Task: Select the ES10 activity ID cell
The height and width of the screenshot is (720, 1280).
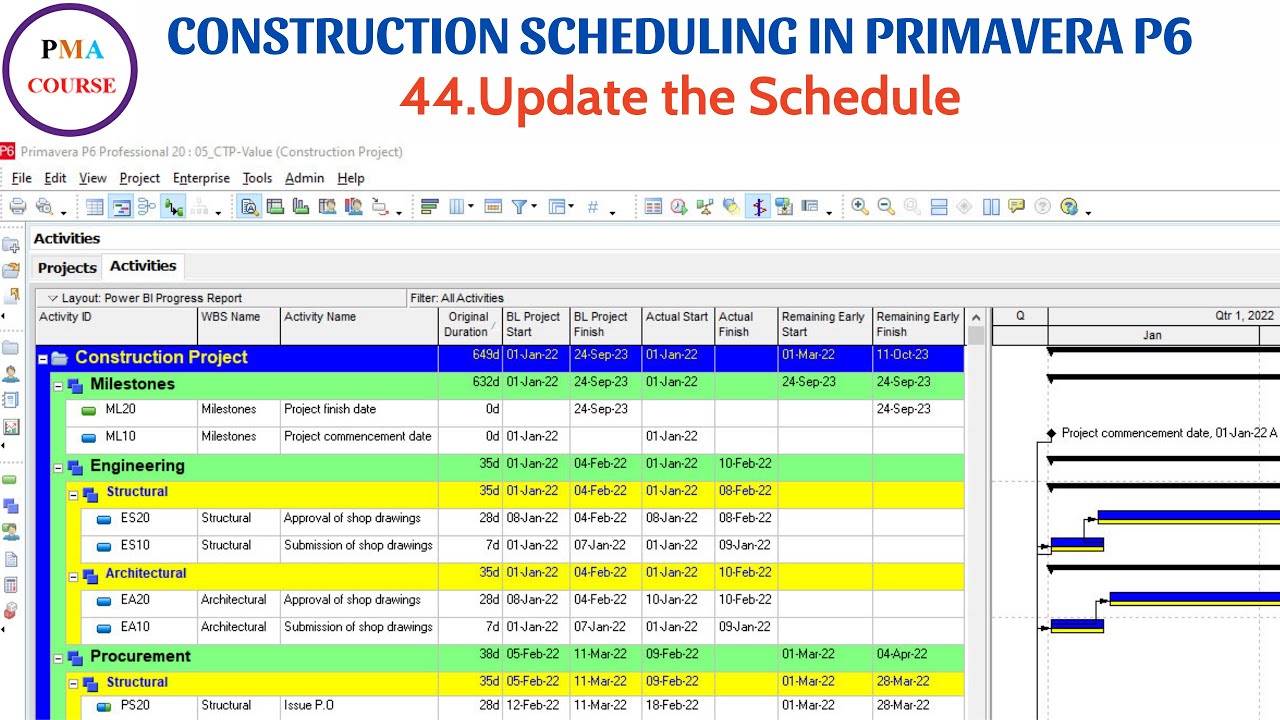Action: pyautogui.click(x=136, y=546)
